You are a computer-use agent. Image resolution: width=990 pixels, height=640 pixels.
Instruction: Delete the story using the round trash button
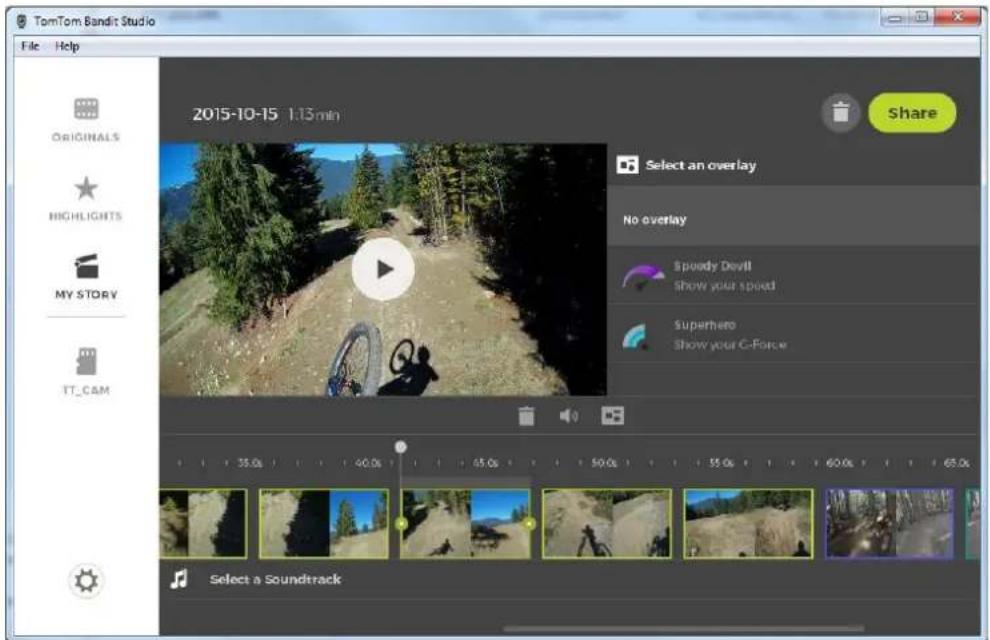click(x=840, y=113)
